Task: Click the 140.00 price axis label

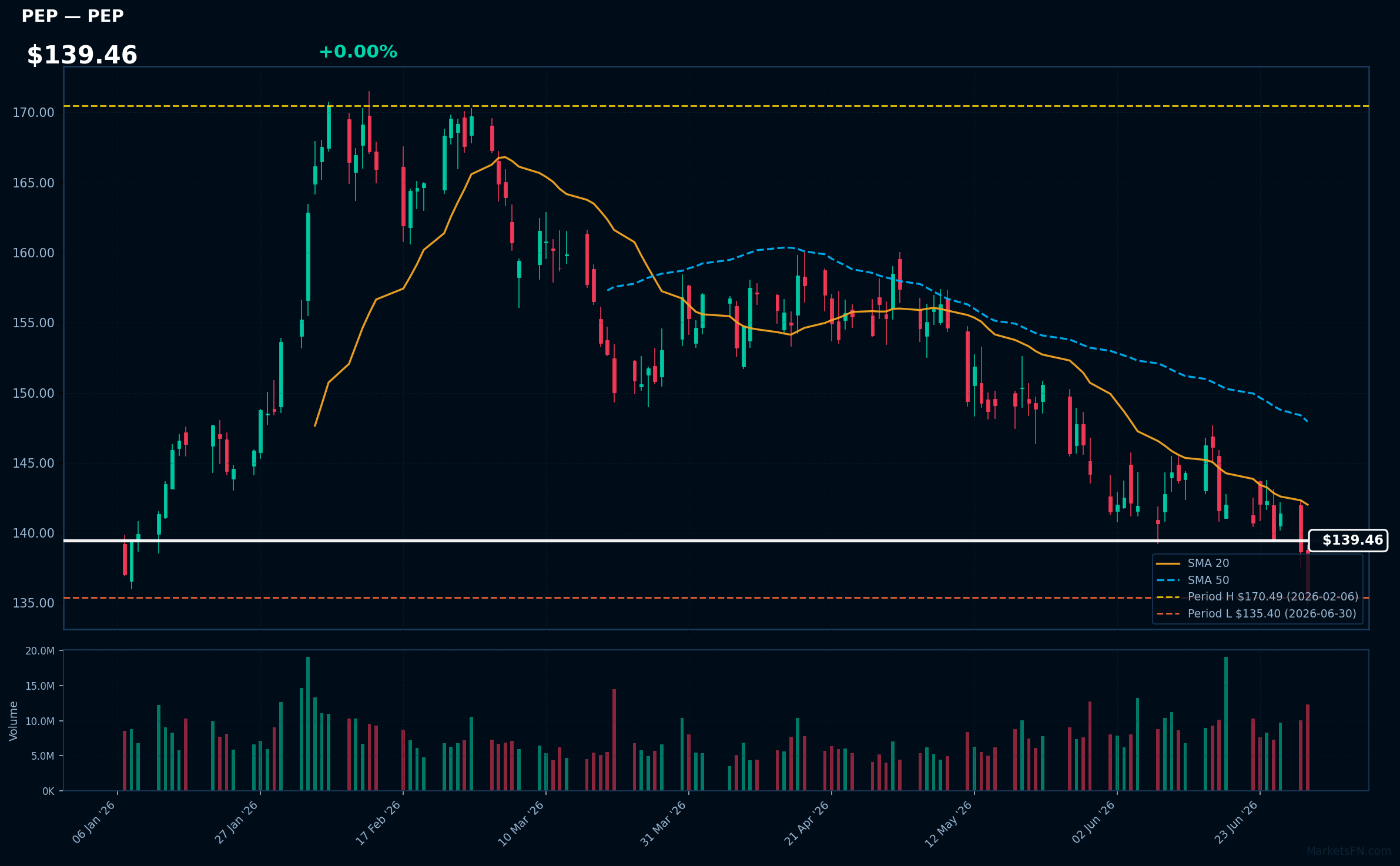Action: pyautogui.click(x=34, y=533)
